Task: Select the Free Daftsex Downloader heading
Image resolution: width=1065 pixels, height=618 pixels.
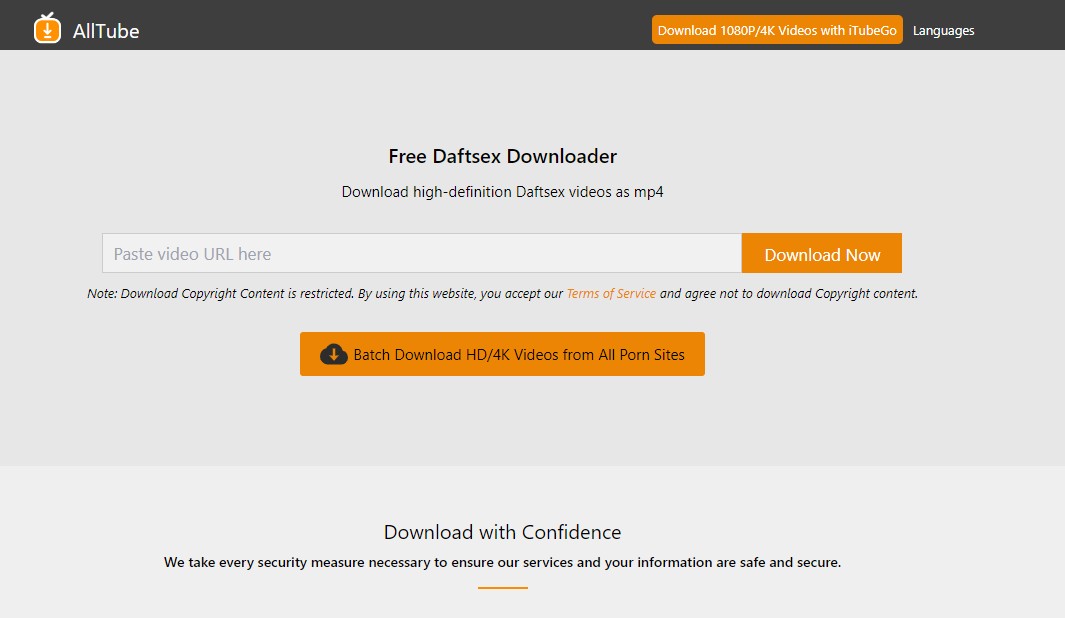Action: click(503, 156)
